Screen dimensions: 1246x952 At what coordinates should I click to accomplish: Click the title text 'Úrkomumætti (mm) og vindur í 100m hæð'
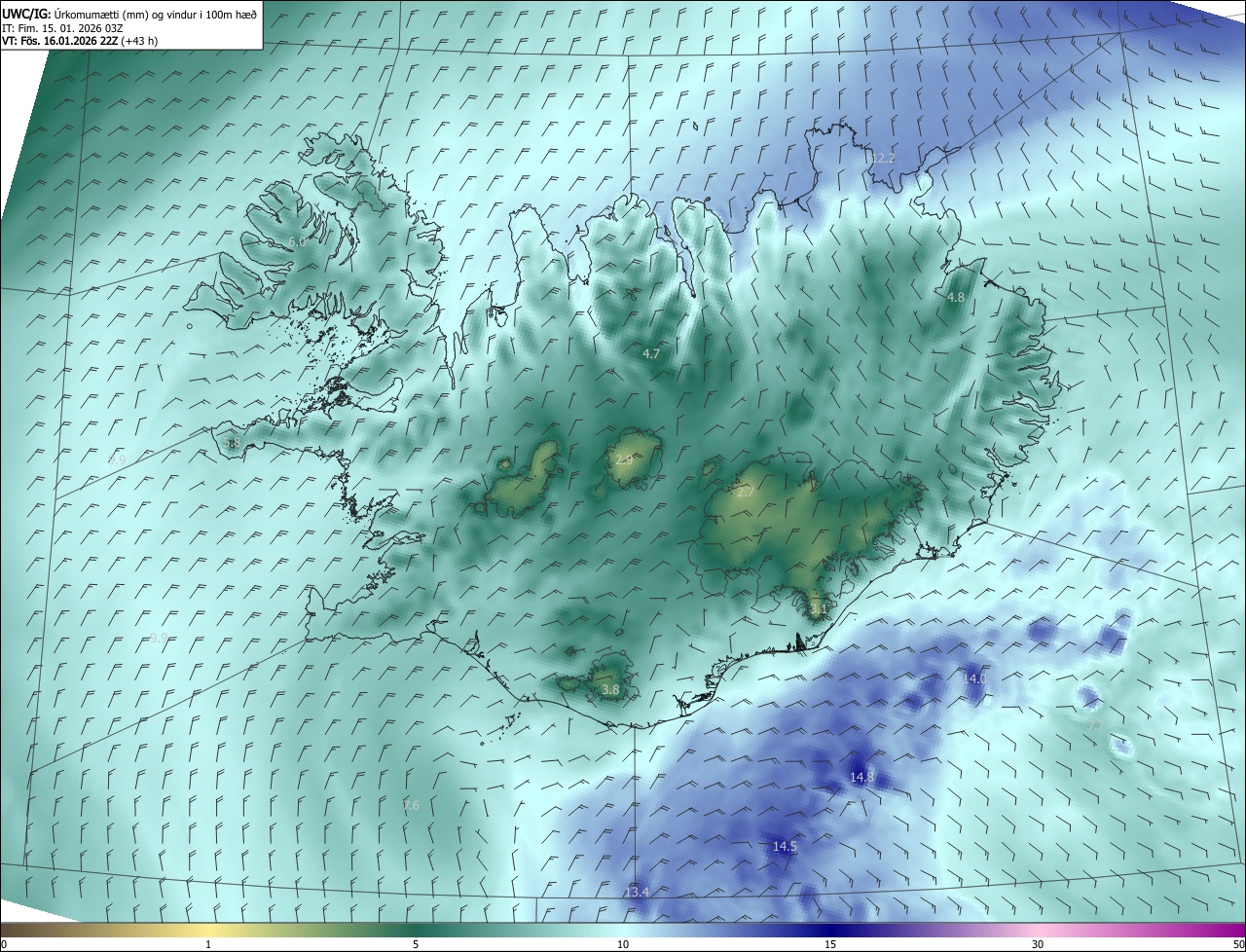[156, 15]
